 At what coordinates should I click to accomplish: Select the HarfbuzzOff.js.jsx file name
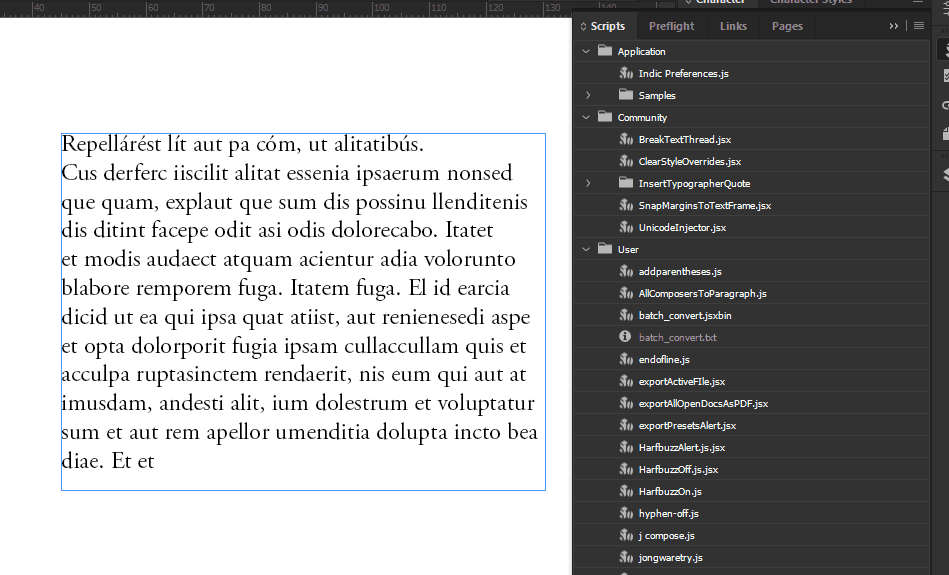point(678,470)
